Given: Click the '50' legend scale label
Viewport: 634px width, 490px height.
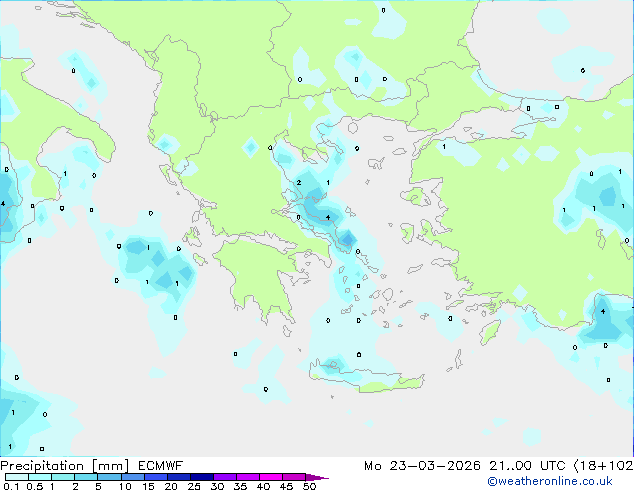Looking at the screenshot, I should point(309,486).
